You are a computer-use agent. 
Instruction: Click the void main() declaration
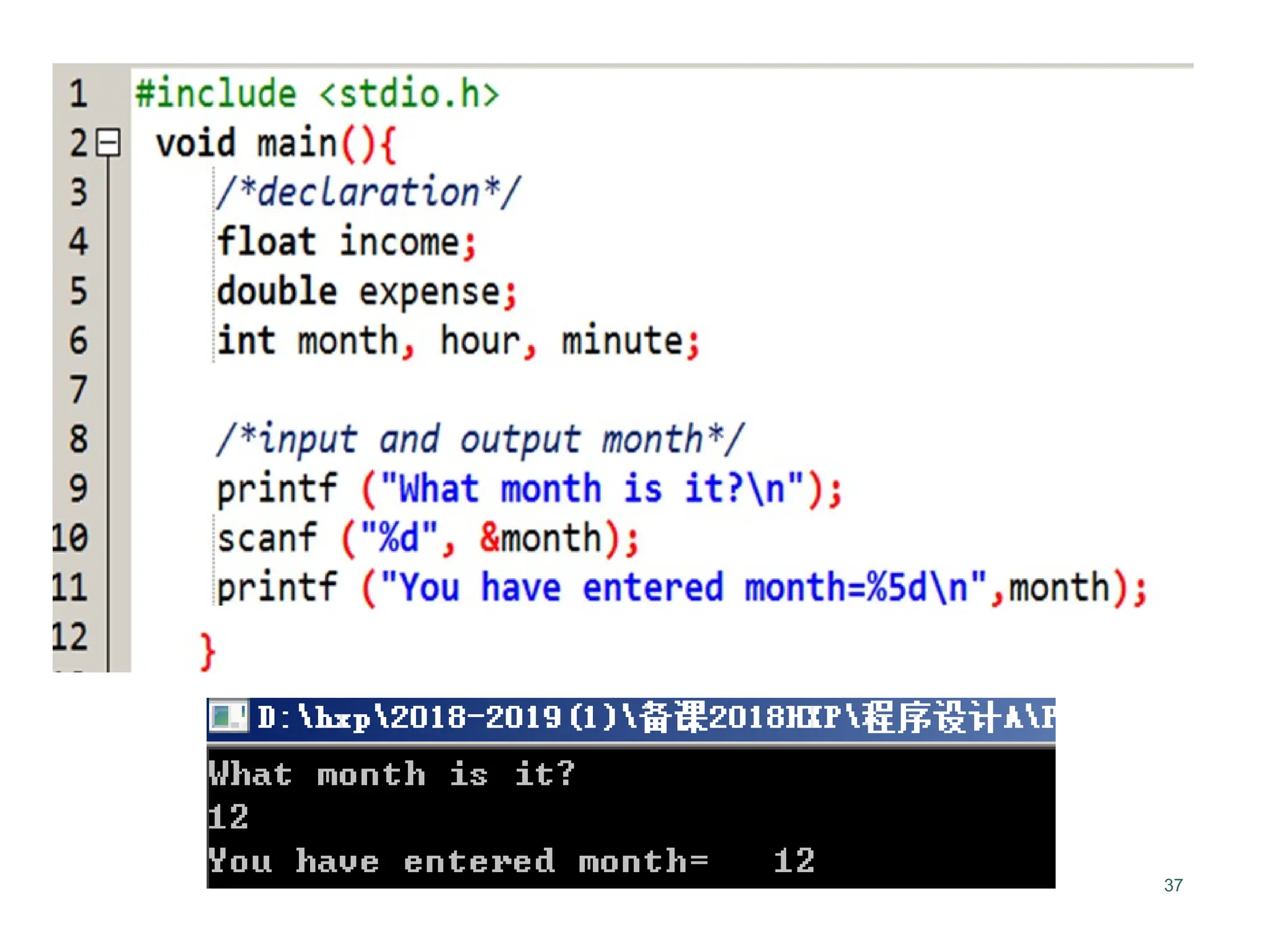276,143
